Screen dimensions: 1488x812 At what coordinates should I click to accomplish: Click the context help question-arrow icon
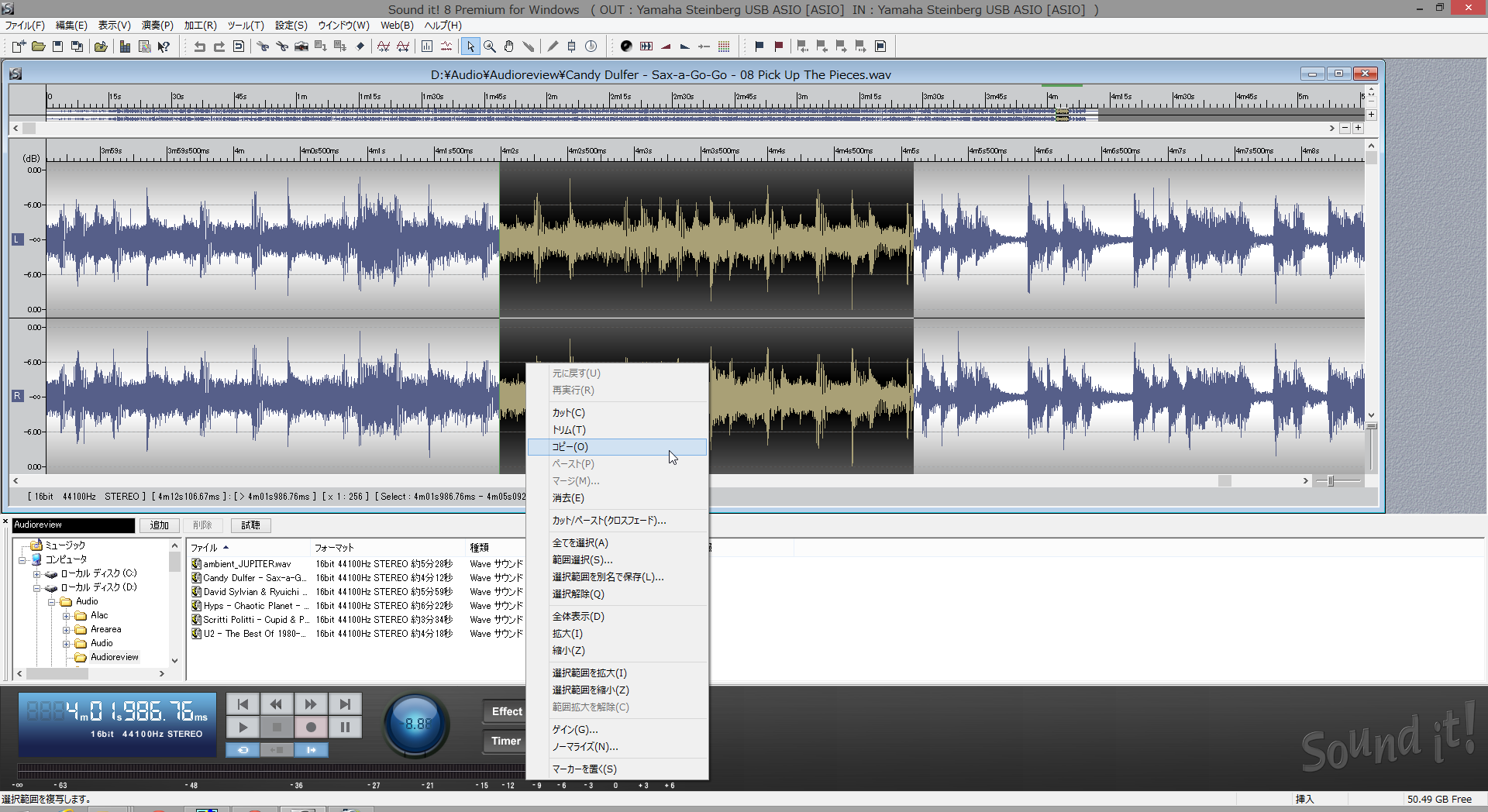click(x=164, y=46)
